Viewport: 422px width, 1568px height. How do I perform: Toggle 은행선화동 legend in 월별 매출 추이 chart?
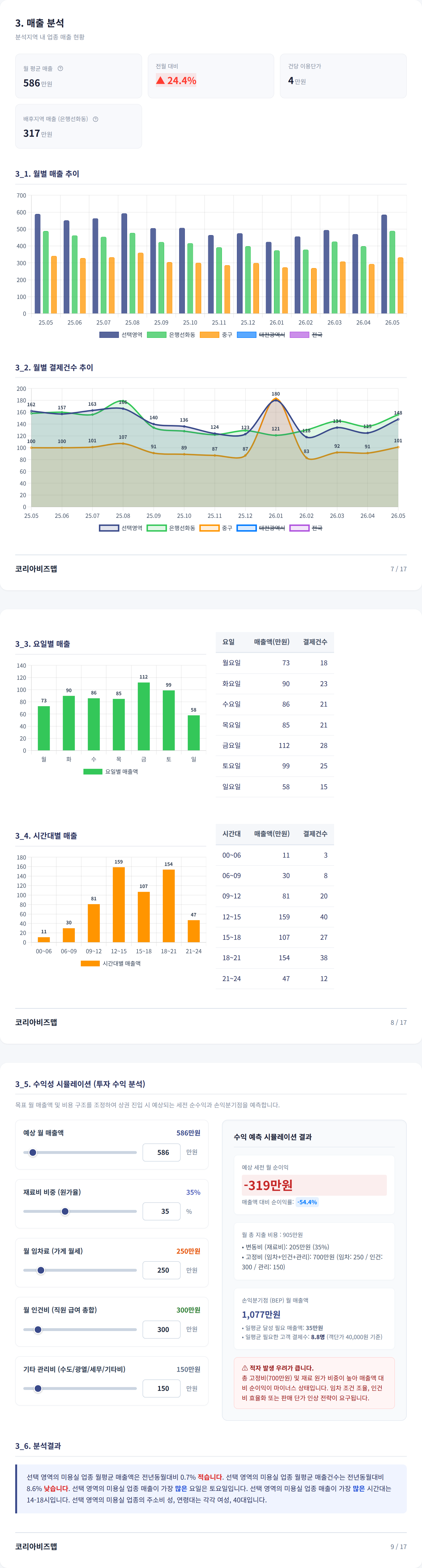[171, 335]
